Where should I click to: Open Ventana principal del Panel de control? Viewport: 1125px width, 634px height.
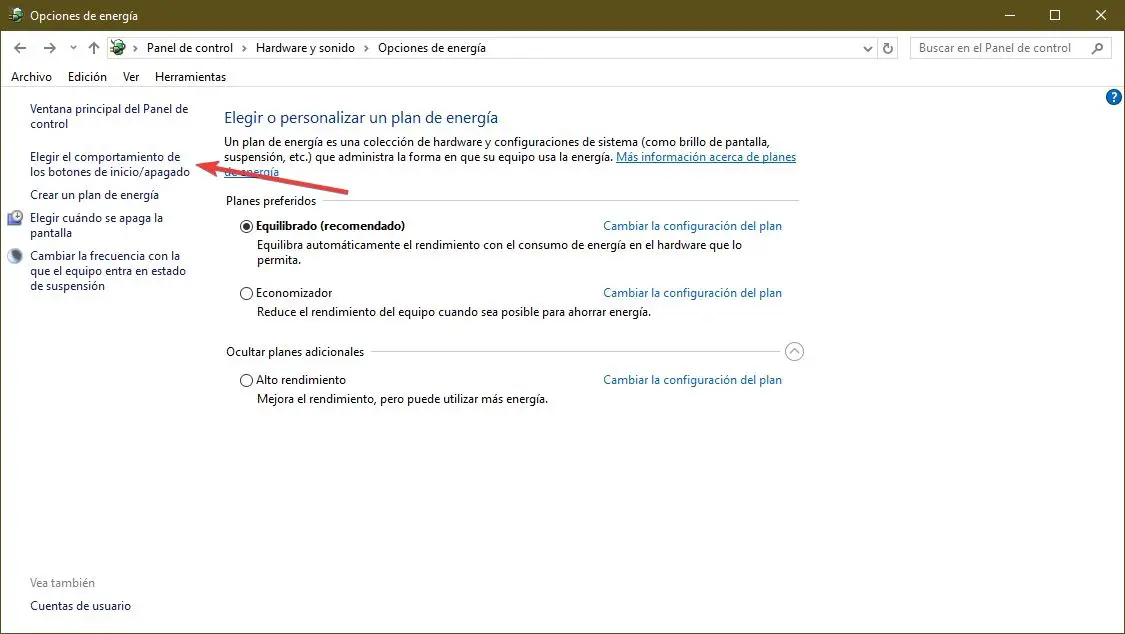pos(109,116)
